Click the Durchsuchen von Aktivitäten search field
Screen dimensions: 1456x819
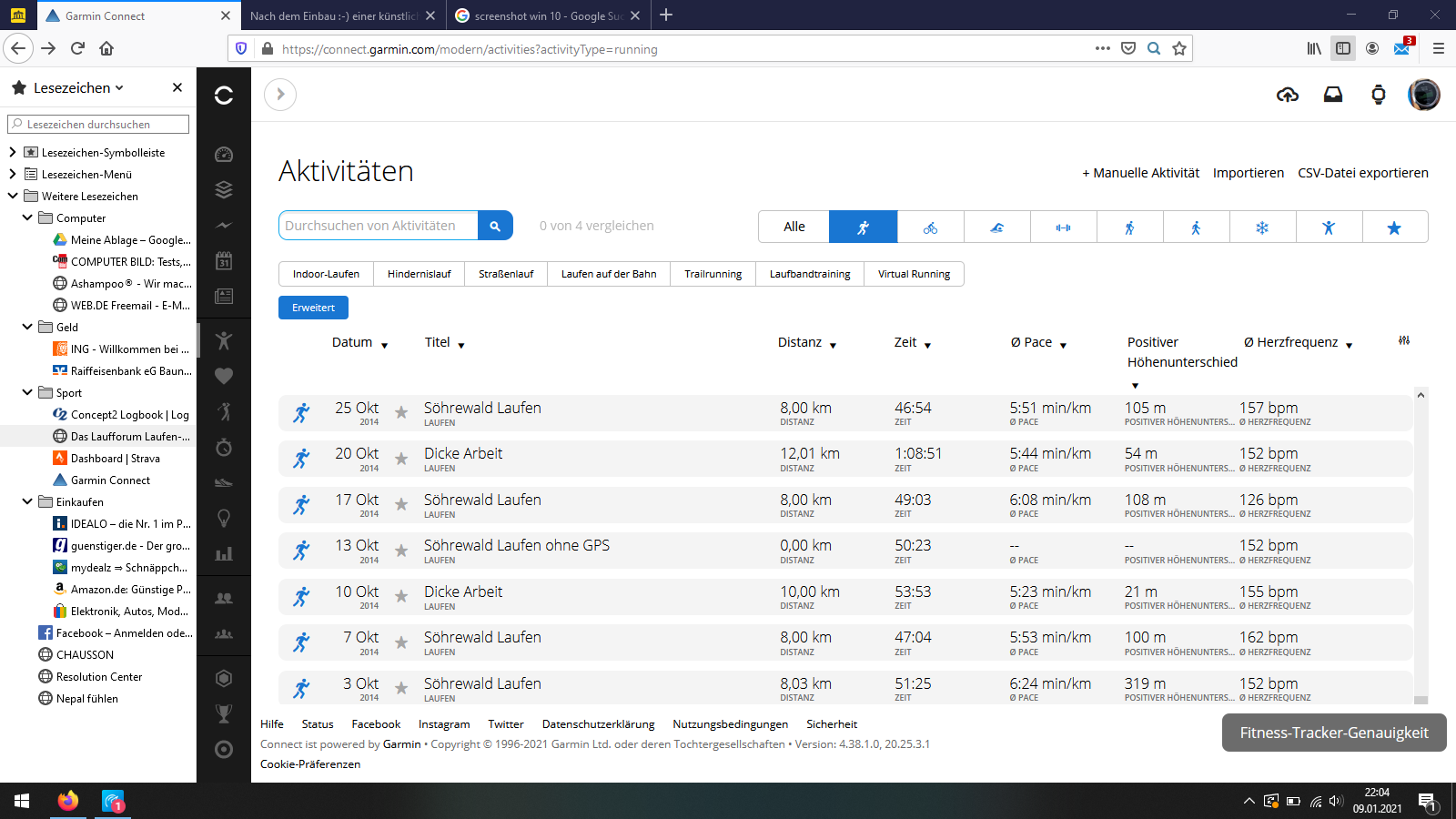378,226
